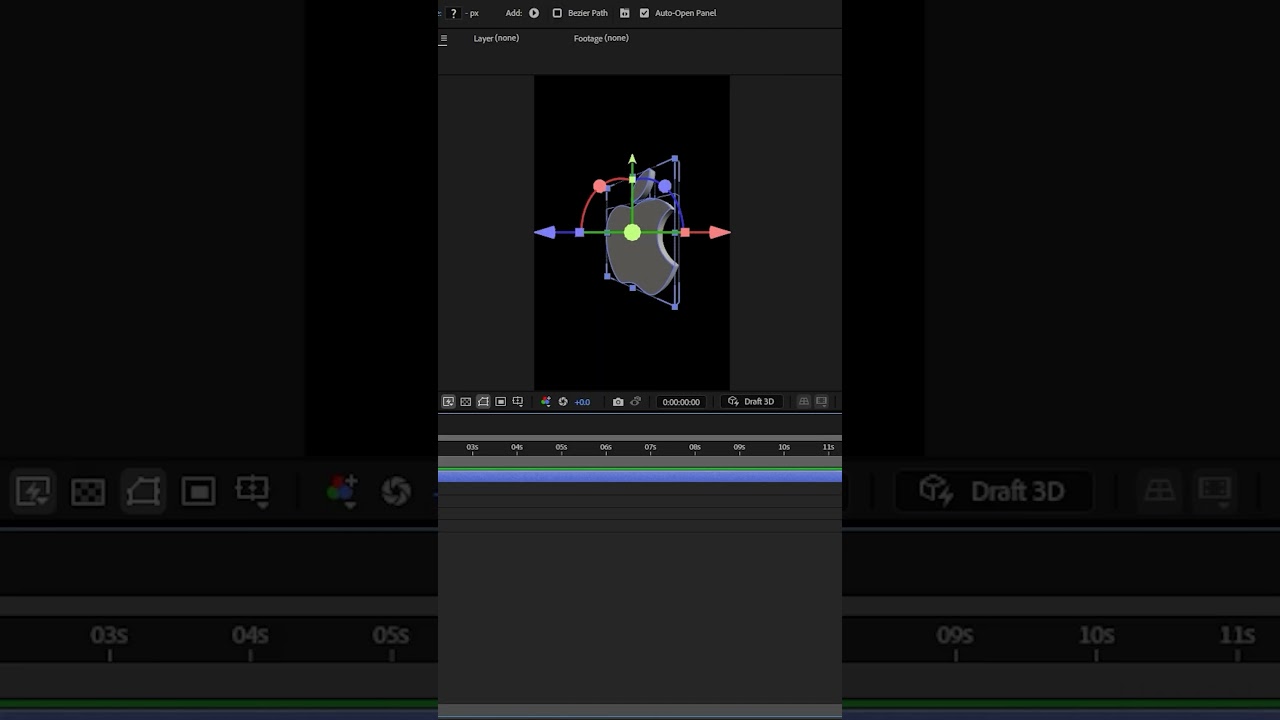The image size is (1280, 720).
Task: Open the extended viewer options icon
Action: pyautogui.click(x=822, y=401)
